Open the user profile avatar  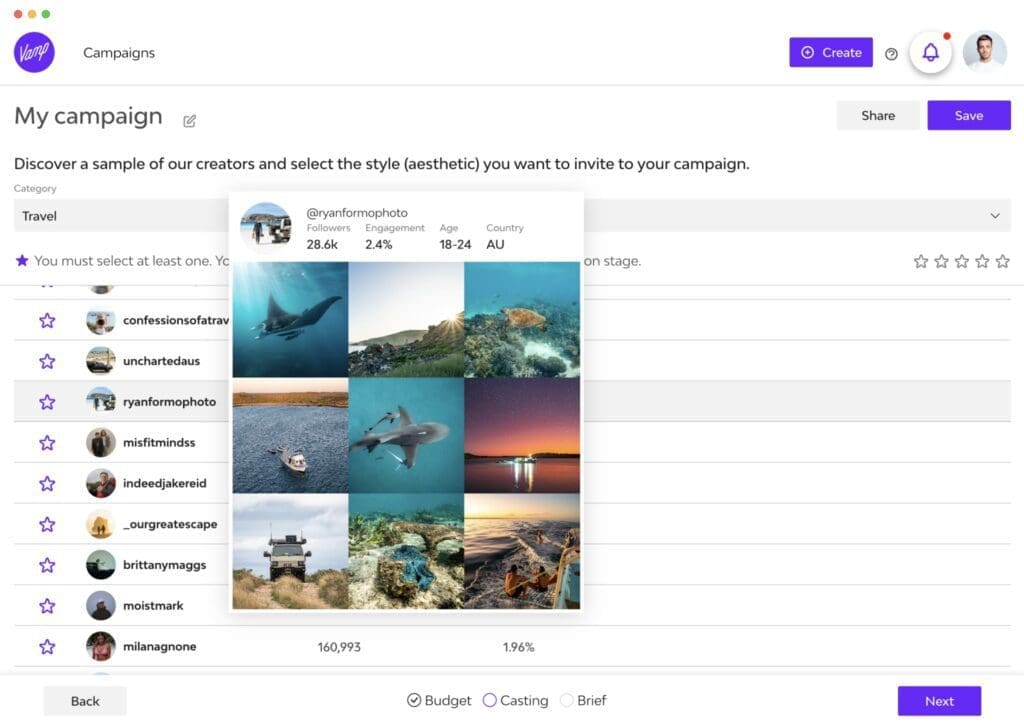tap(984, 52)
